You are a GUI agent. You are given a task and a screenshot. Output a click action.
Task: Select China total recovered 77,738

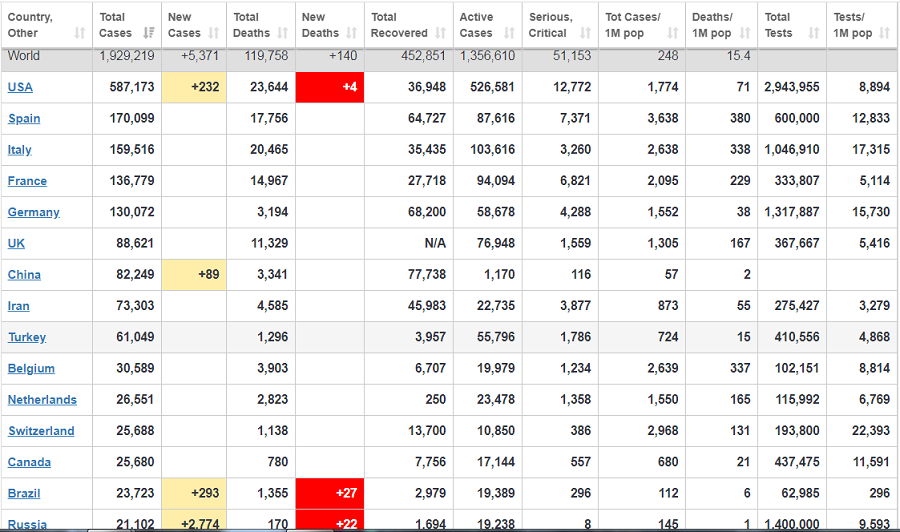click(427, 275)
